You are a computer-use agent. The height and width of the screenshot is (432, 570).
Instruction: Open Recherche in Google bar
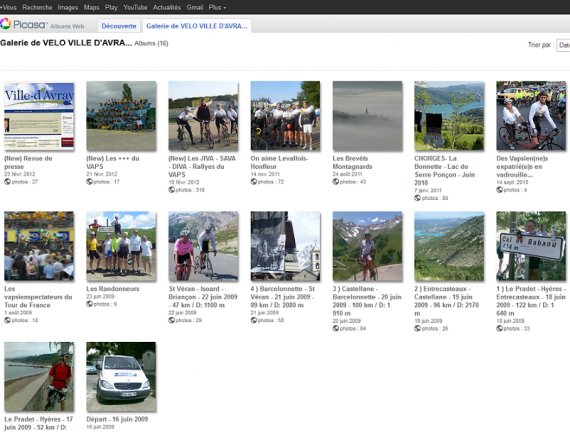click(x=37, y=7)
